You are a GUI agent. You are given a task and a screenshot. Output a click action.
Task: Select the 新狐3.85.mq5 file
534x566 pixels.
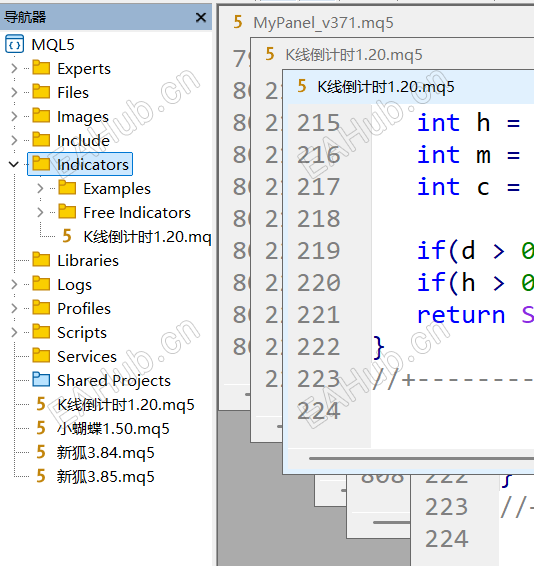[x=105, y=477]
